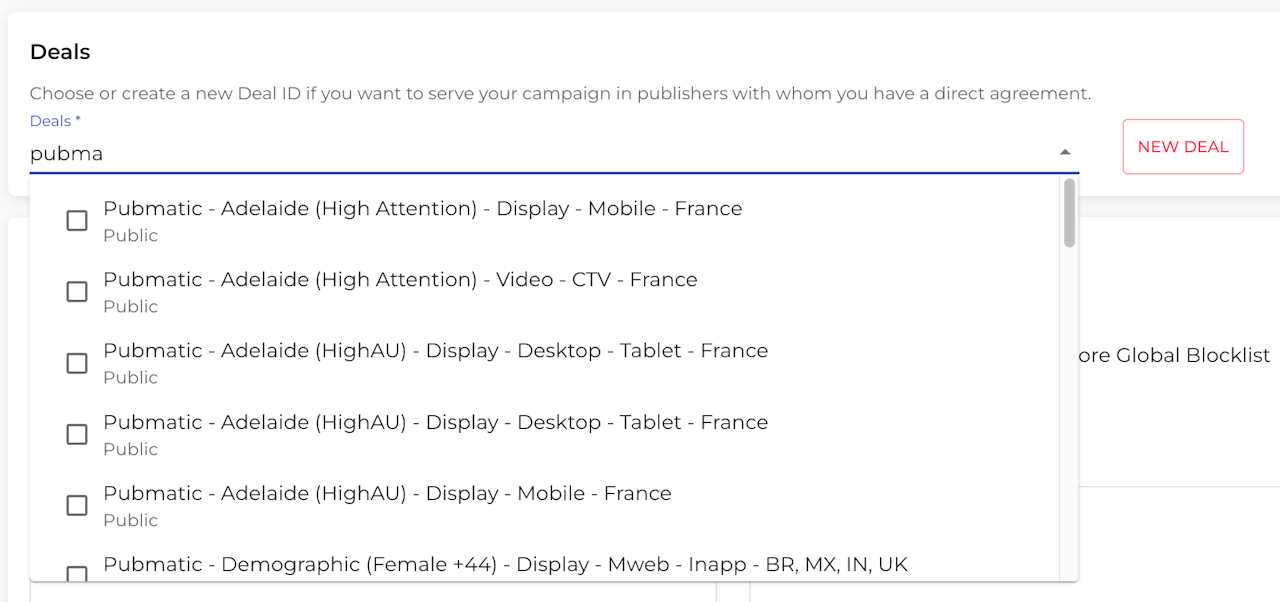This screenshot has height=602, width=1280.
Task: Enable the first HighAU Desktop Tablet France checkbox
Action: pos(77,363)
